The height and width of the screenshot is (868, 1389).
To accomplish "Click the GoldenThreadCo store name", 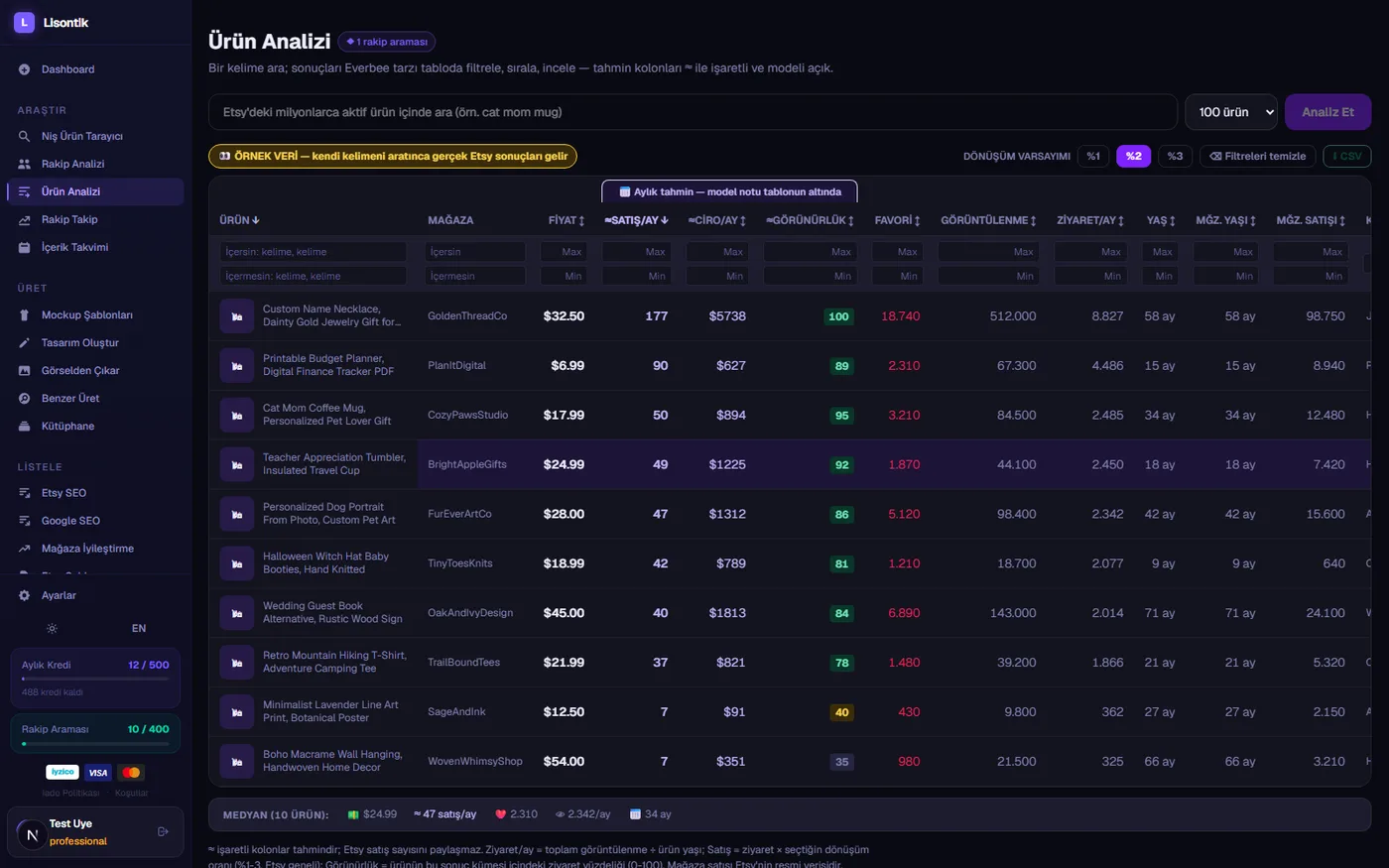I will [x=467, y=315].
